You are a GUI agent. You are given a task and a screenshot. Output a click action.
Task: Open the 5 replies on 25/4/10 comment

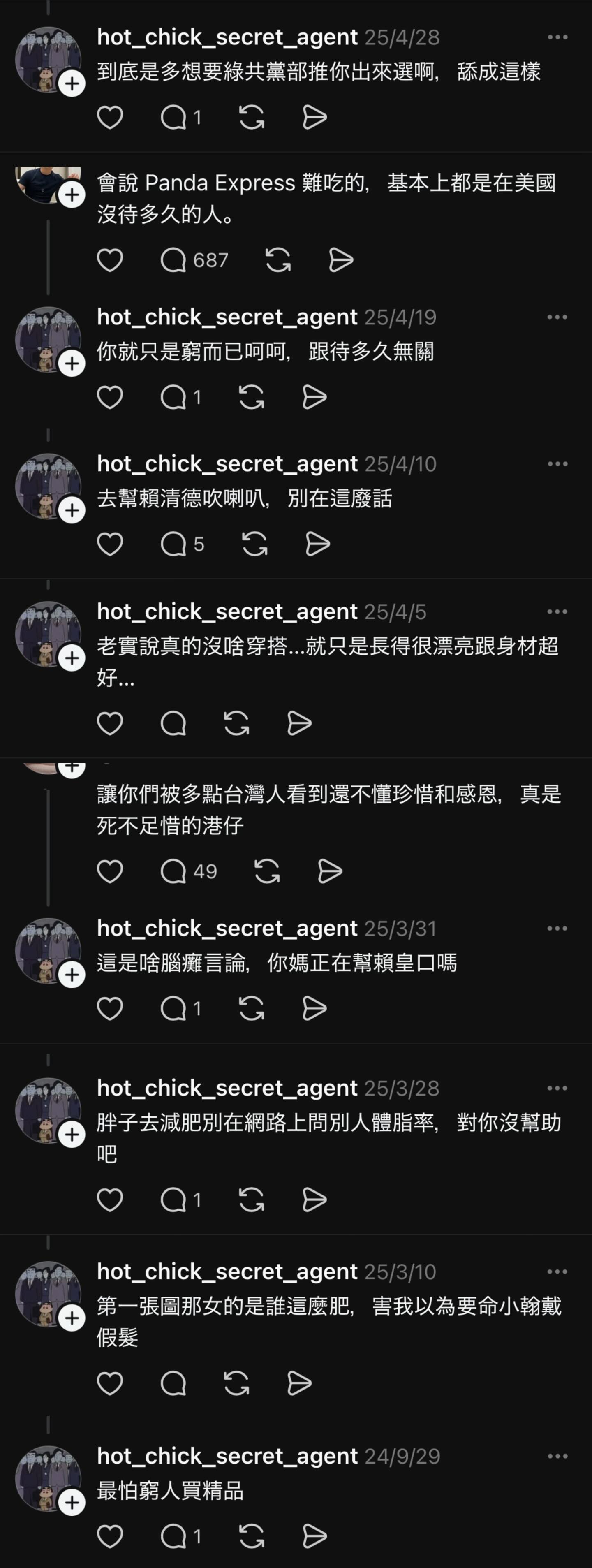182,544
